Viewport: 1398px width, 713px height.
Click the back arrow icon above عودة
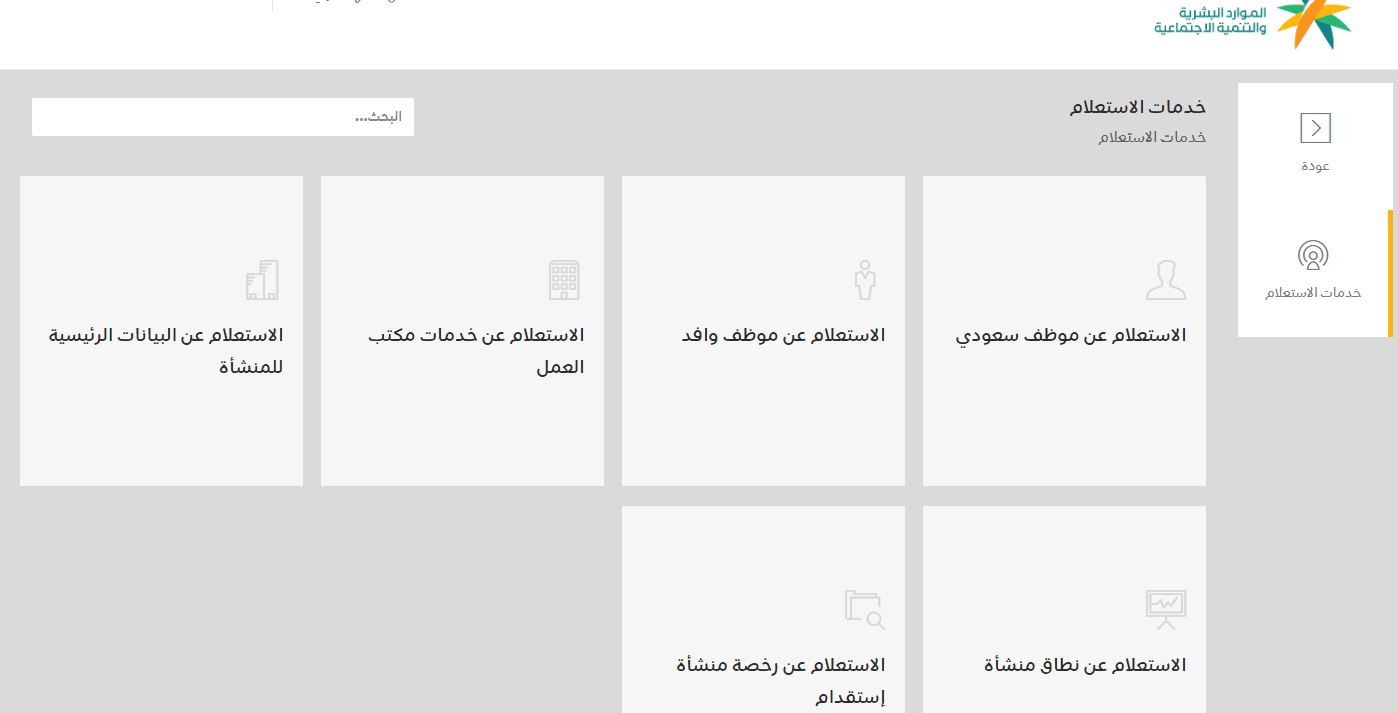click(x=1315, y=128)
